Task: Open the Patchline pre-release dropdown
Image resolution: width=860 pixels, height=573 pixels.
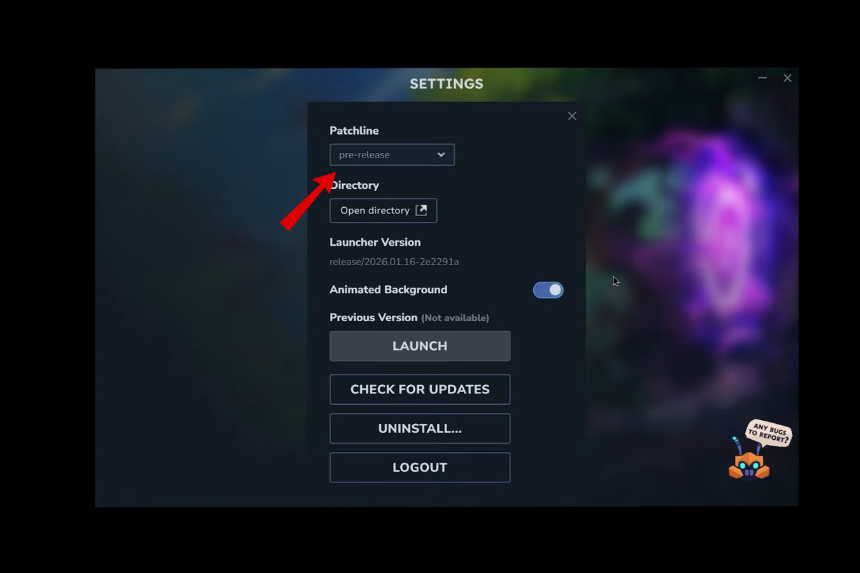Action: click(392, 155)
